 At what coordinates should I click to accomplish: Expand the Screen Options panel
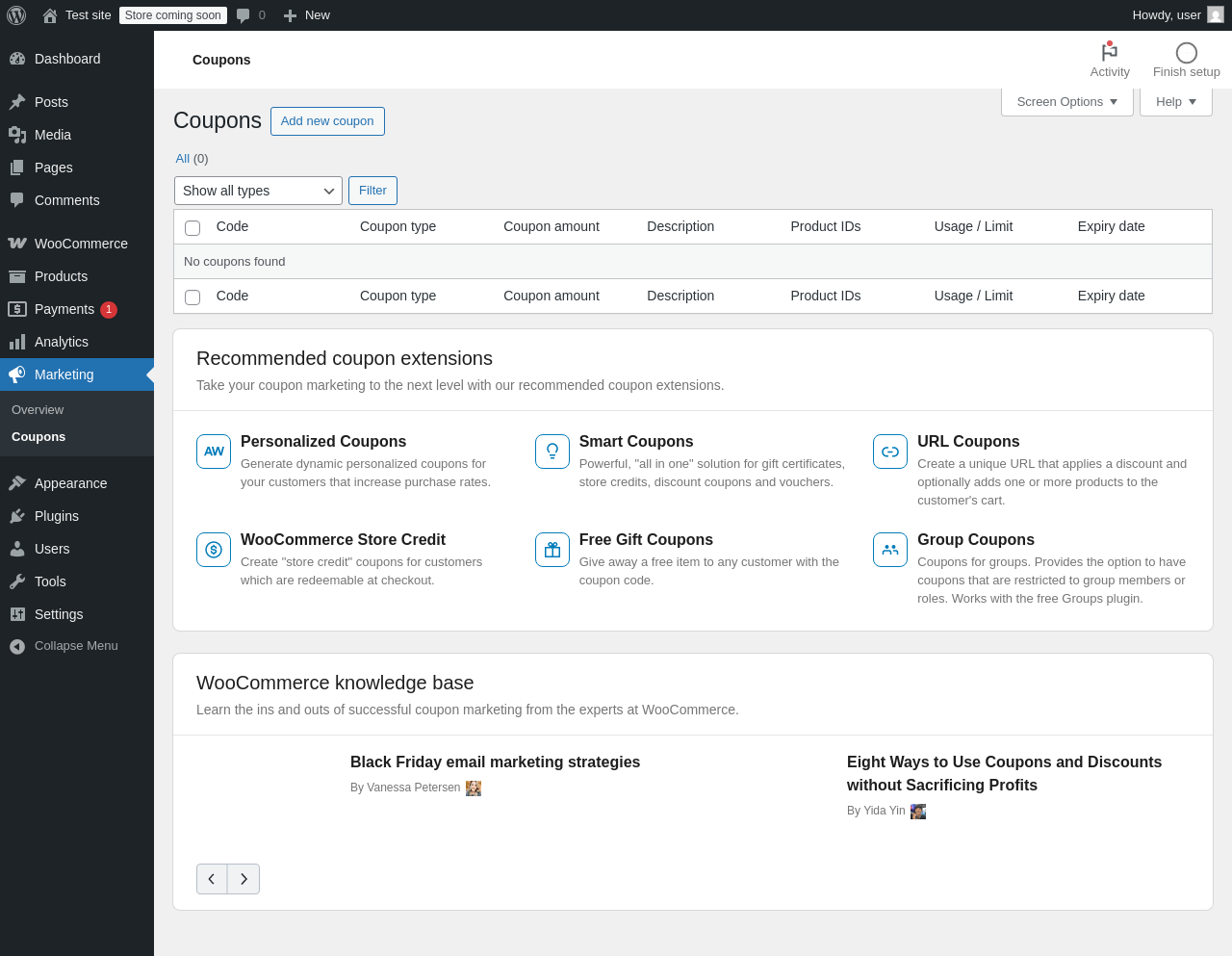(1066, 102)
